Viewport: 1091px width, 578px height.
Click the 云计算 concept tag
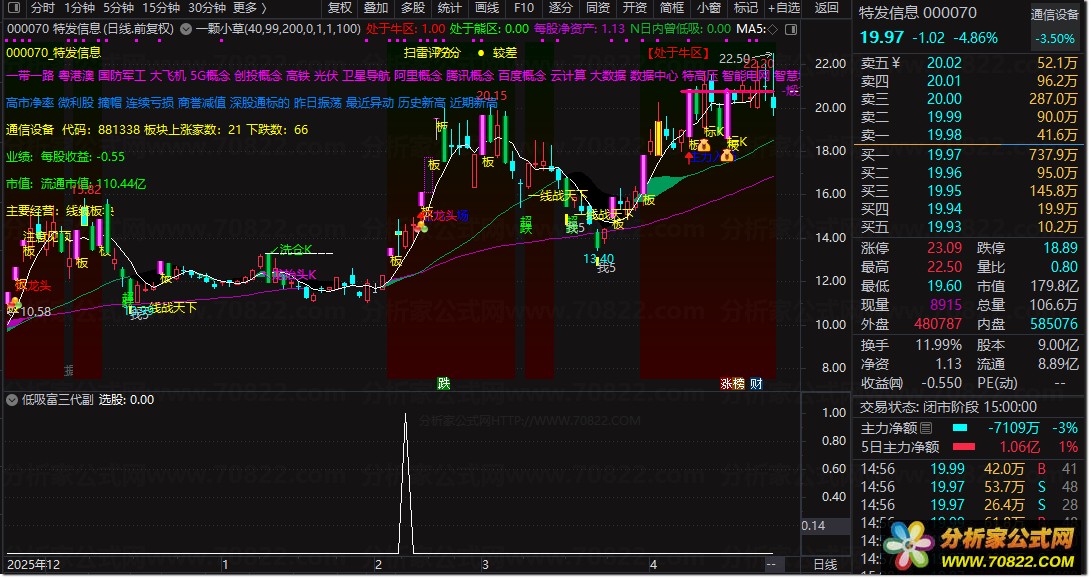pyautogui.click(x=568, y=75)
